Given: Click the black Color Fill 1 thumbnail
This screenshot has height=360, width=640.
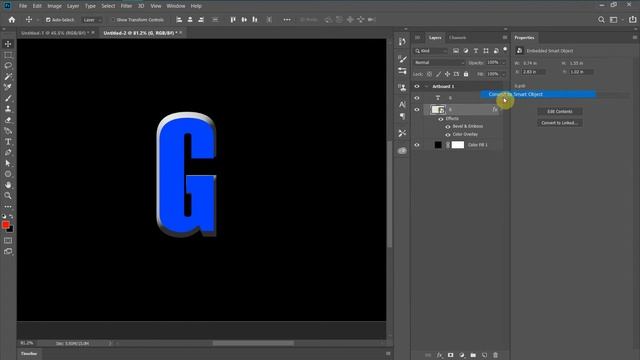Looking at the screenshot, I should [x=438, y=145].
